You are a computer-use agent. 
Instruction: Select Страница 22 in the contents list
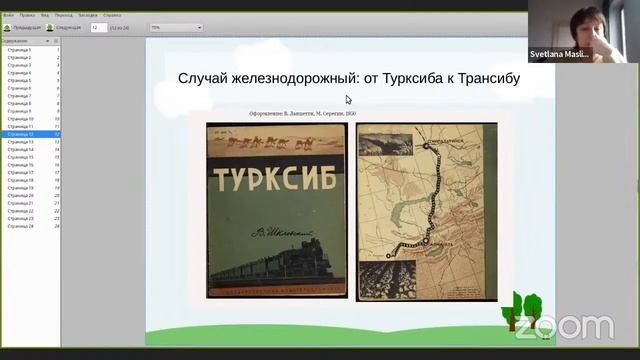[x=31, y=211]
